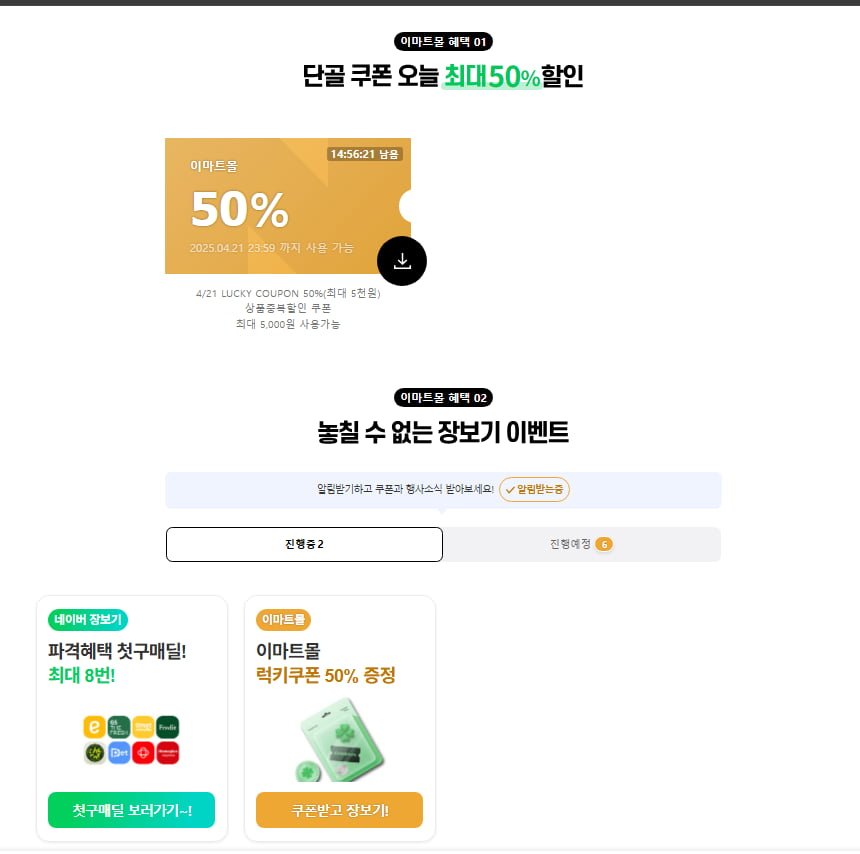This screenshot has width=860, height=854.
Task: Open the 파격혜택 첫구매딜 event title
Action: coord(117,652)
